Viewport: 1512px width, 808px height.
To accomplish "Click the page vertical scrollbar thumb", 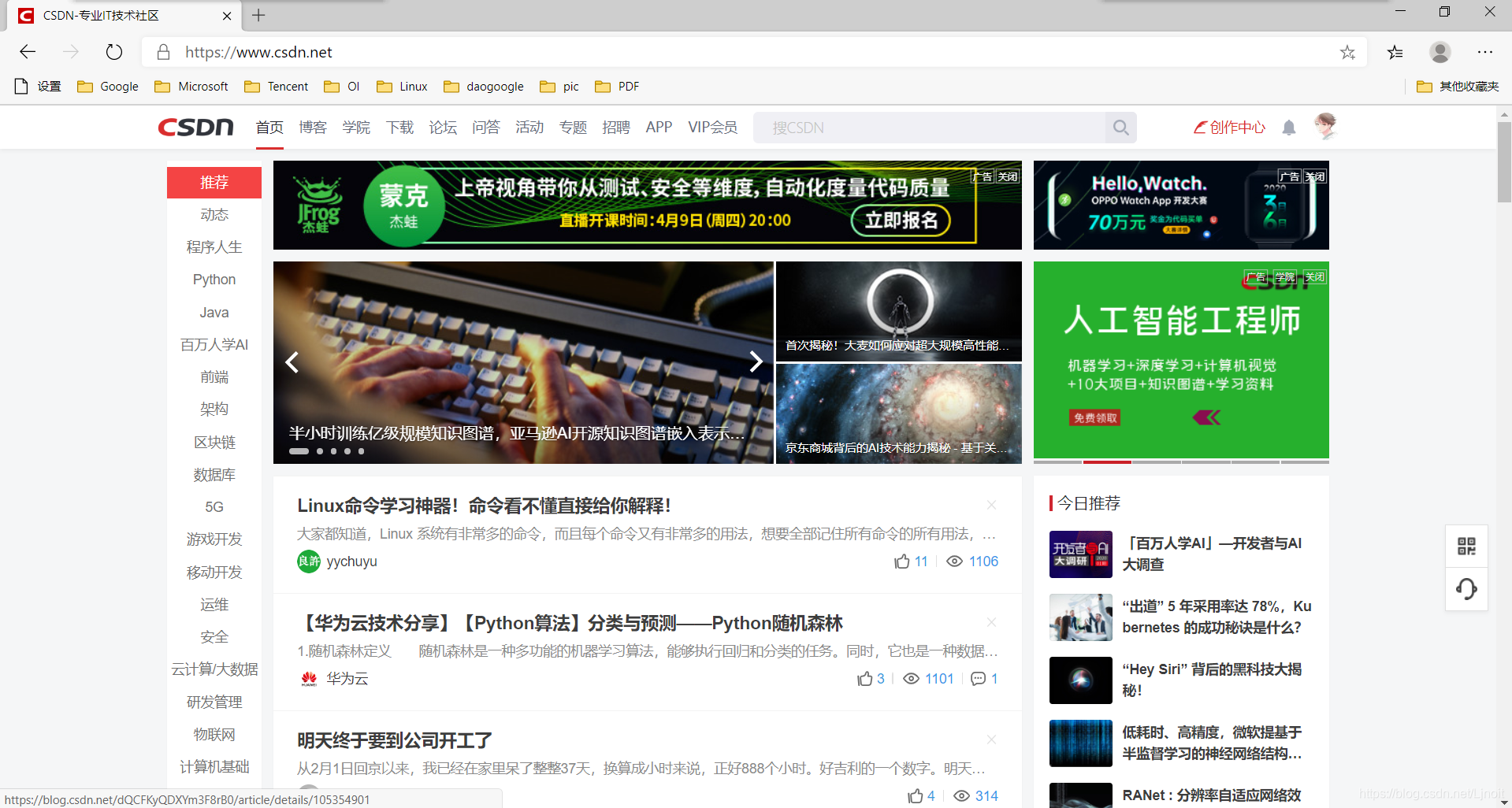I will click(1504, 161).
